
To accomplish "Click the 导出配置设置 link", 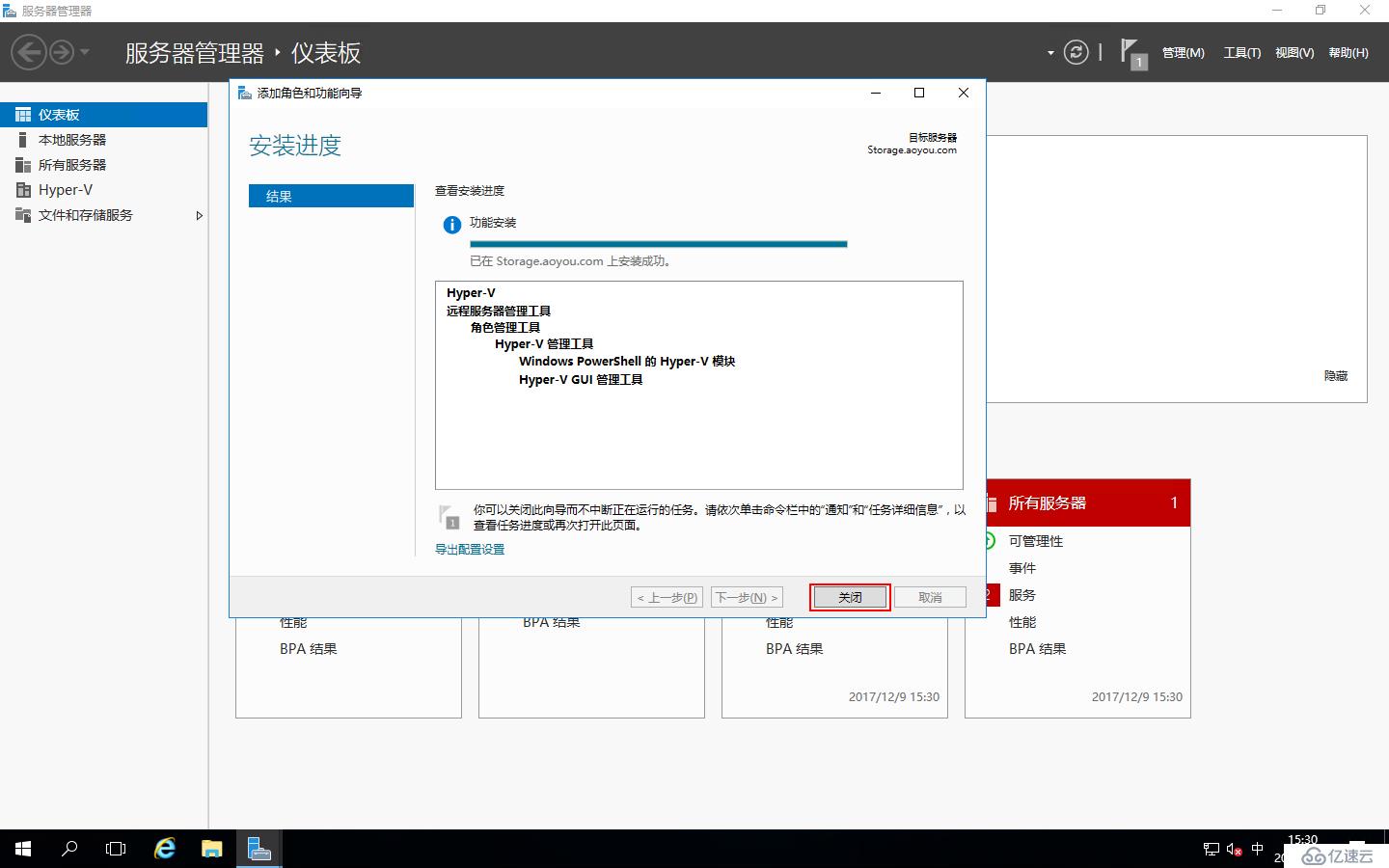I will 470,549.
